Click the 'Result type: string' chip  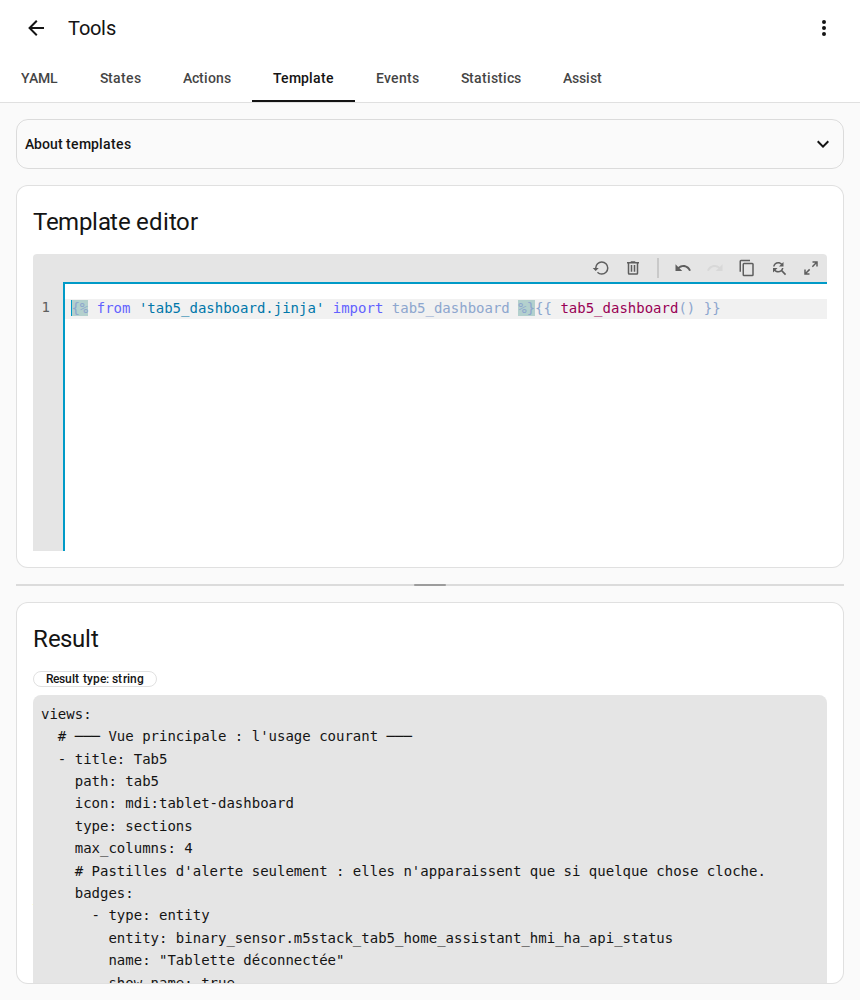(94, 679)
